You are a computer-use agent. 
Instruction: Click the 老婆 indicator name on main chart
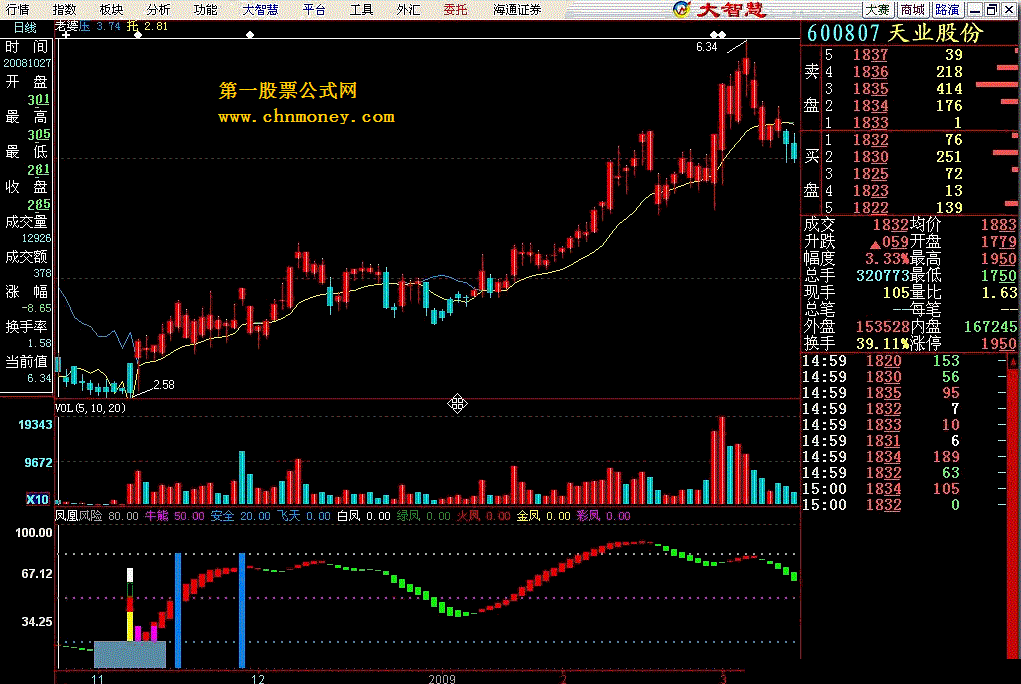pyautogui.click(x=66, y=26)
